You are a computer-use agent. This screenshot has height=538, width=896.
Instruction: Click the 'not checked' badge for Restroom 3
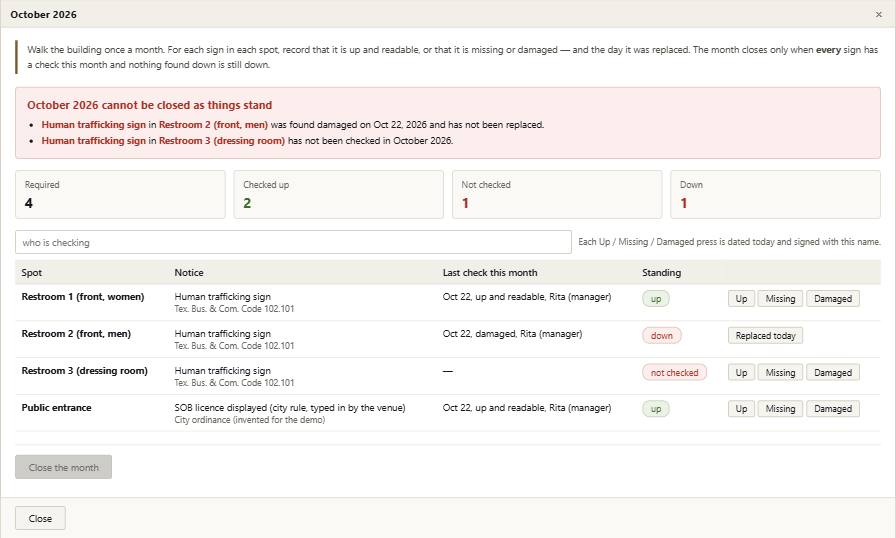point(674,372)
